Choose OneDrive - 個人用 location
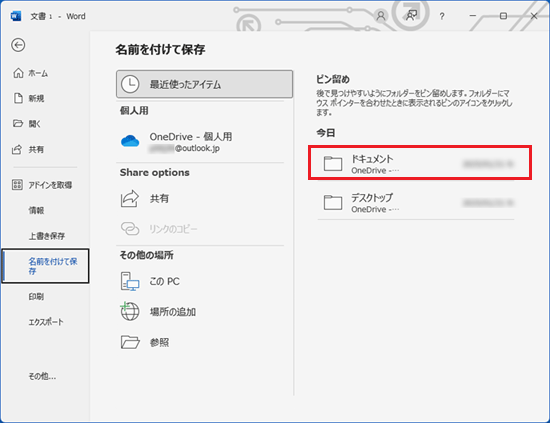The width and height of the screenshot is (550, 423). [200, 142]
